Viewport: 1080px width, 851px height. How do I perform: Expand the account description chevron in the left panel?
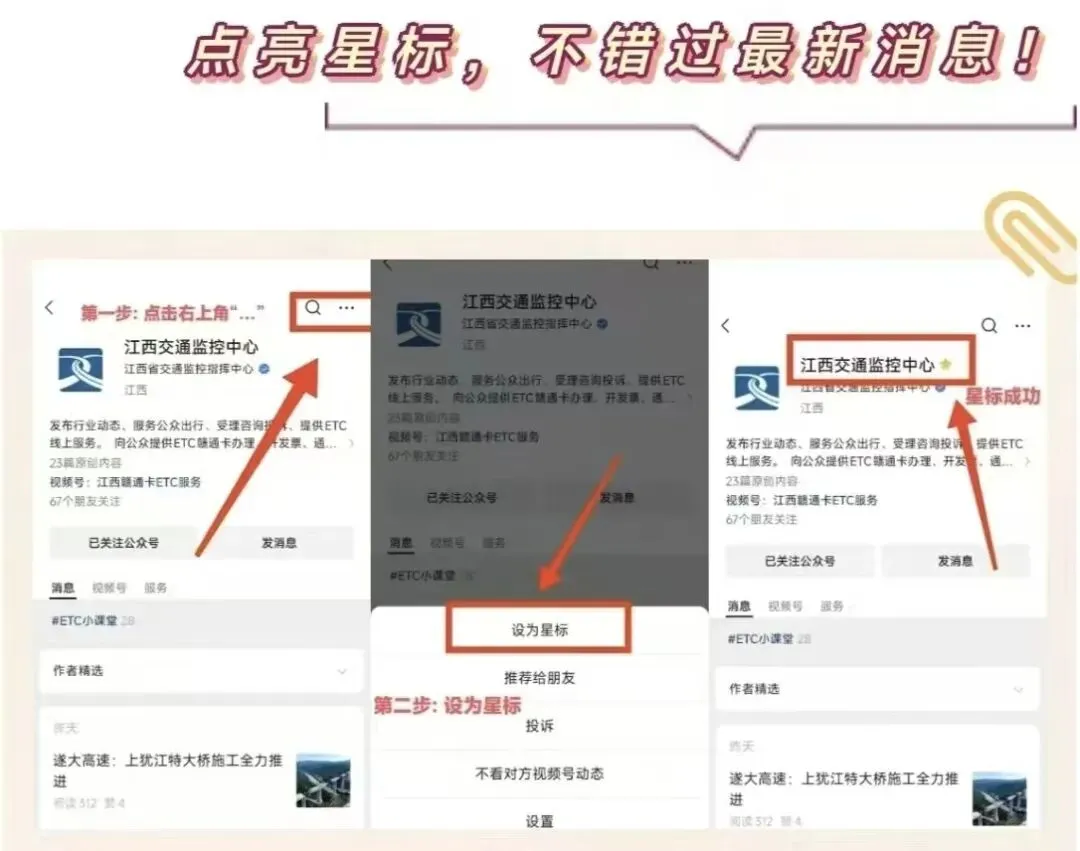[x=352, y=443]
